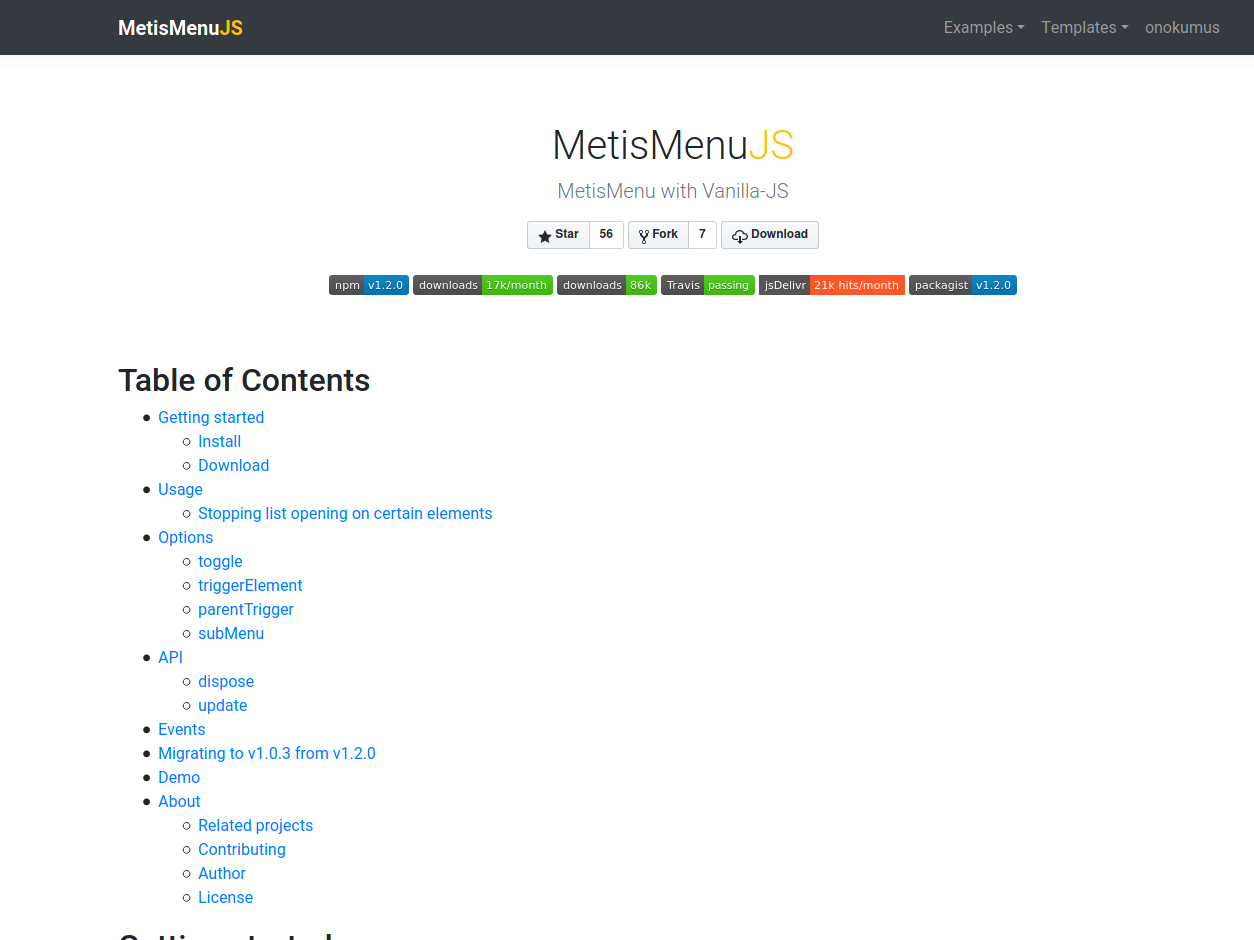Click the GitHub Star button

[x=558, y=235]
